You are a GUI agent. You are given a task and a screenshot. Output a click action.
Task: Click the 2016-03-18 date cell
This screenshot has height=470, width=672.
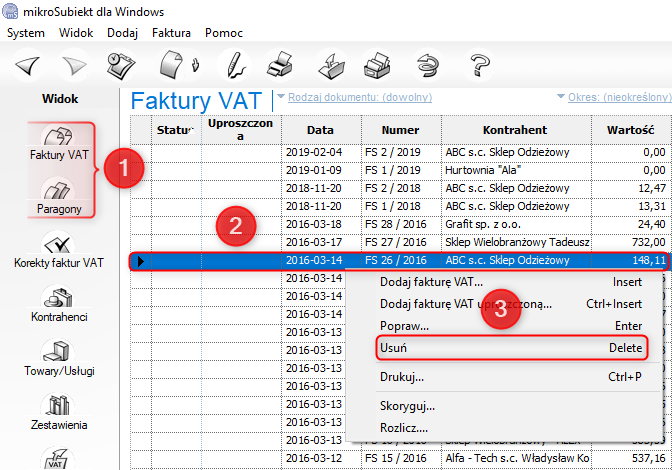coord(321,224)
